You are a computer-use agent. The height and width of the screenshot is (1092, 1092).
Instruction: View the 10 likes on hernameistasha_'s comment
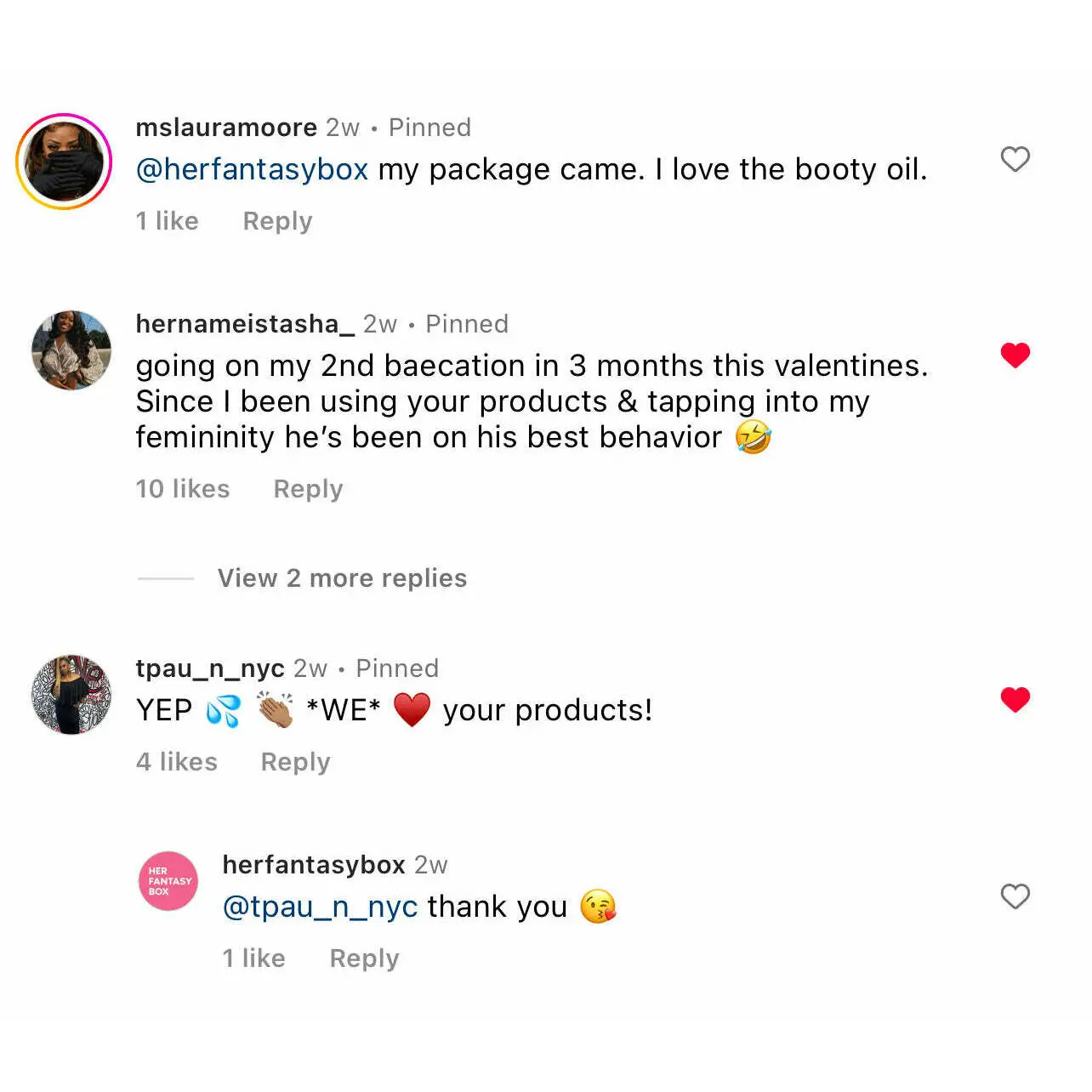coord(183,489)
